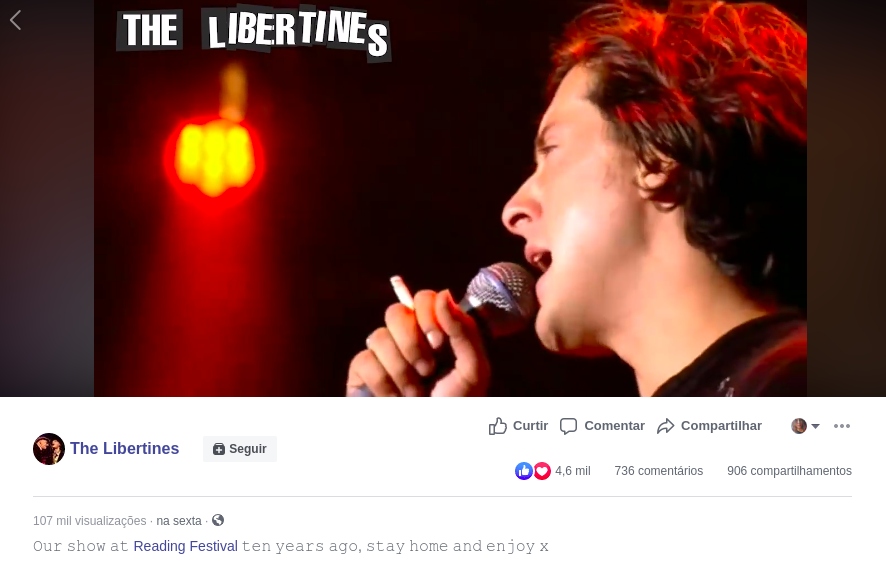Click the globe public privacy icon

(x=218, y=520)
